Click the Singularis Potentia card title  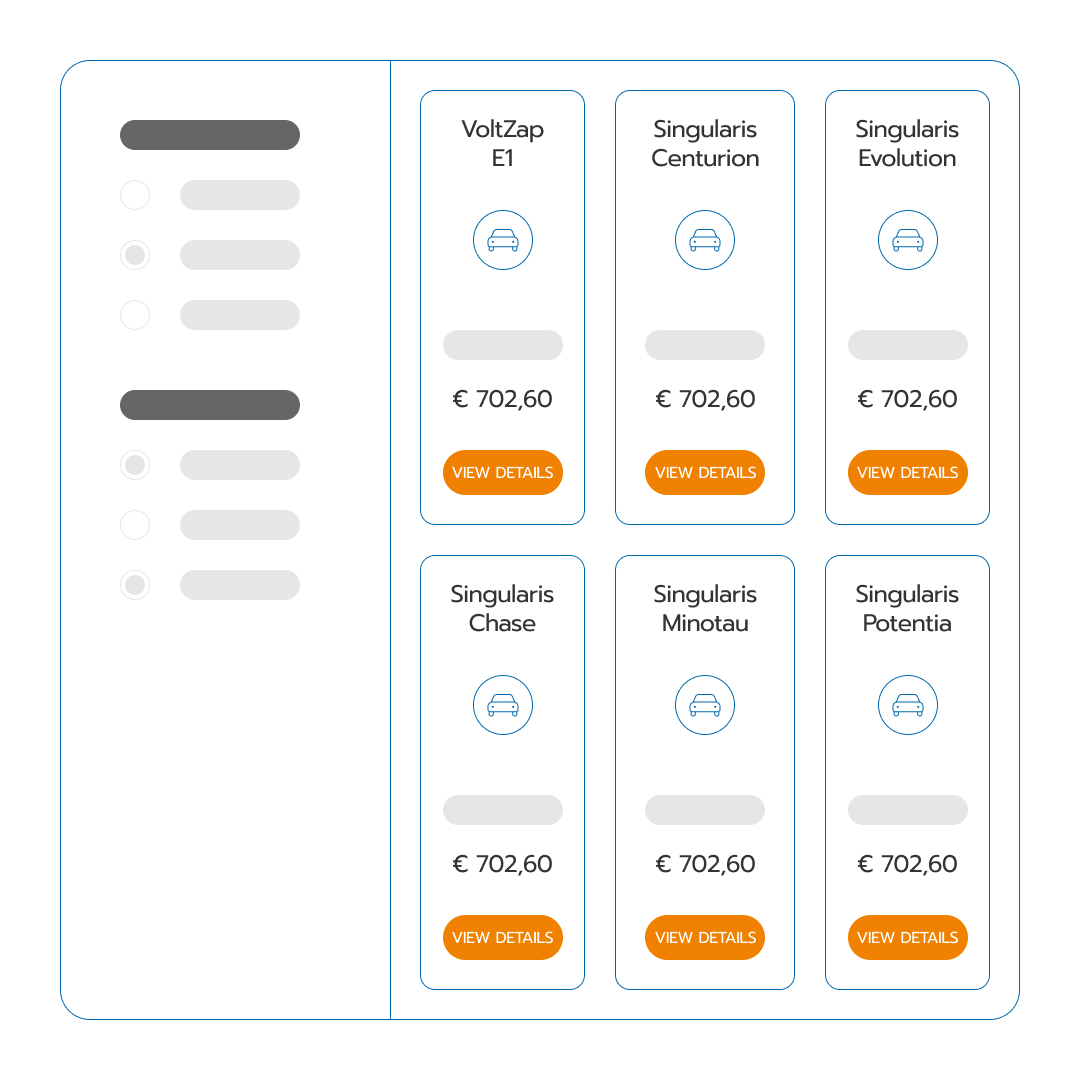[908, 608]
